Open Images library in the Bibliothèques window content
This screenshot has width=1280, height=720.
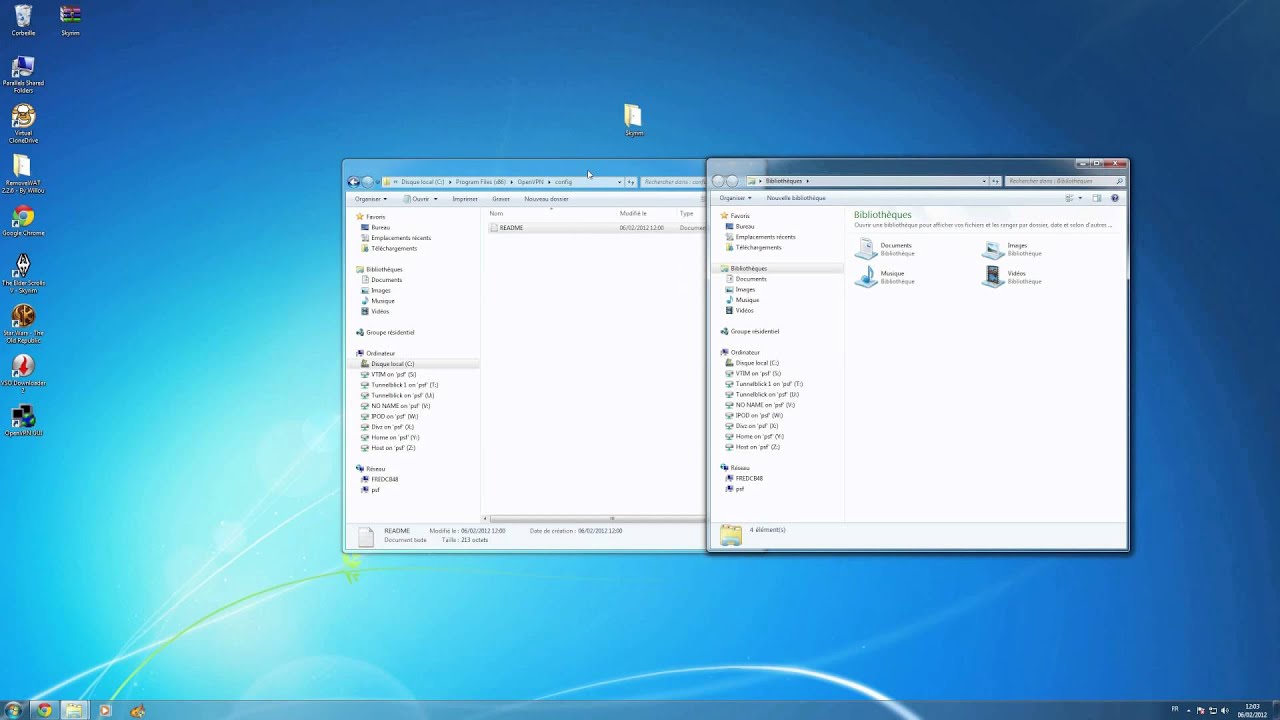coord(1012,249)
